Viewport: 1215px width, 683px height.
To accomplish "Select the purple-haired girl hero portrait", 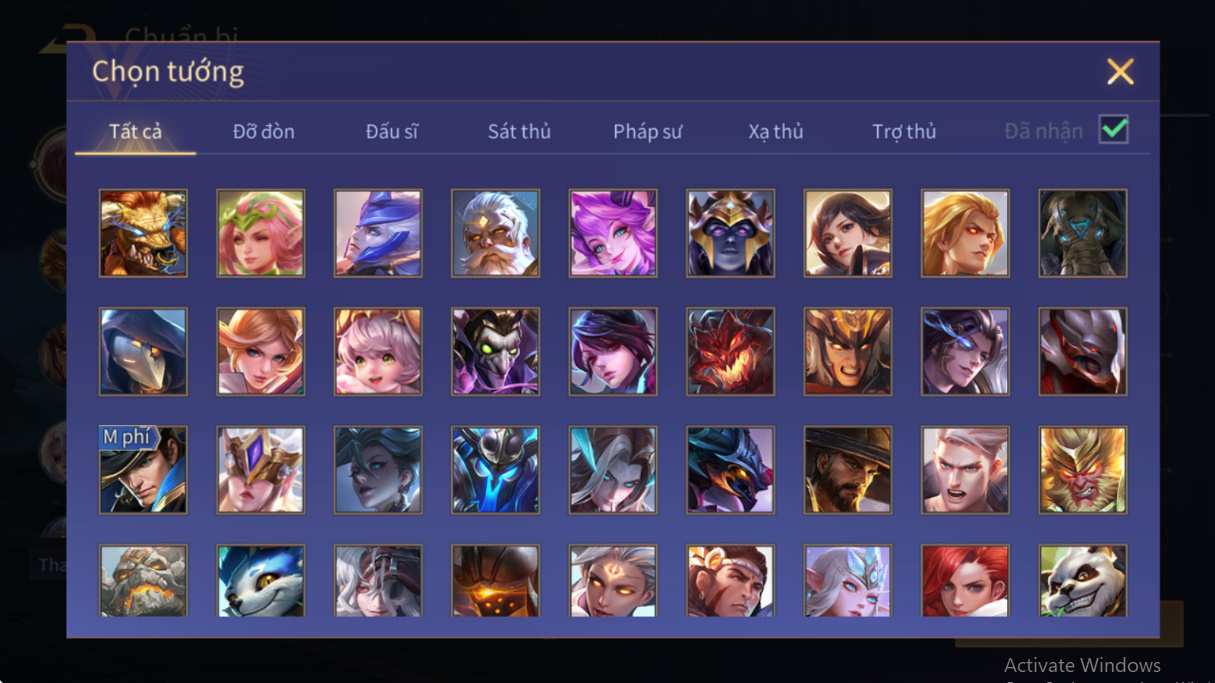I will point(613,233).
